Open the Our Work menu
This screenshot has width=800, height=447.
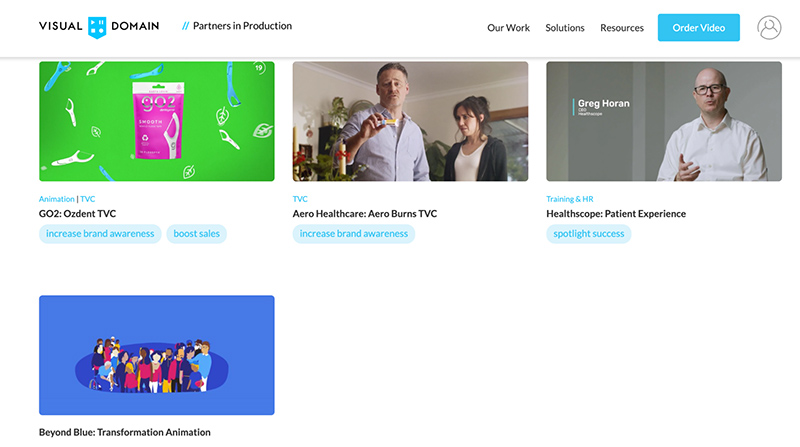[x=508, y=28]
